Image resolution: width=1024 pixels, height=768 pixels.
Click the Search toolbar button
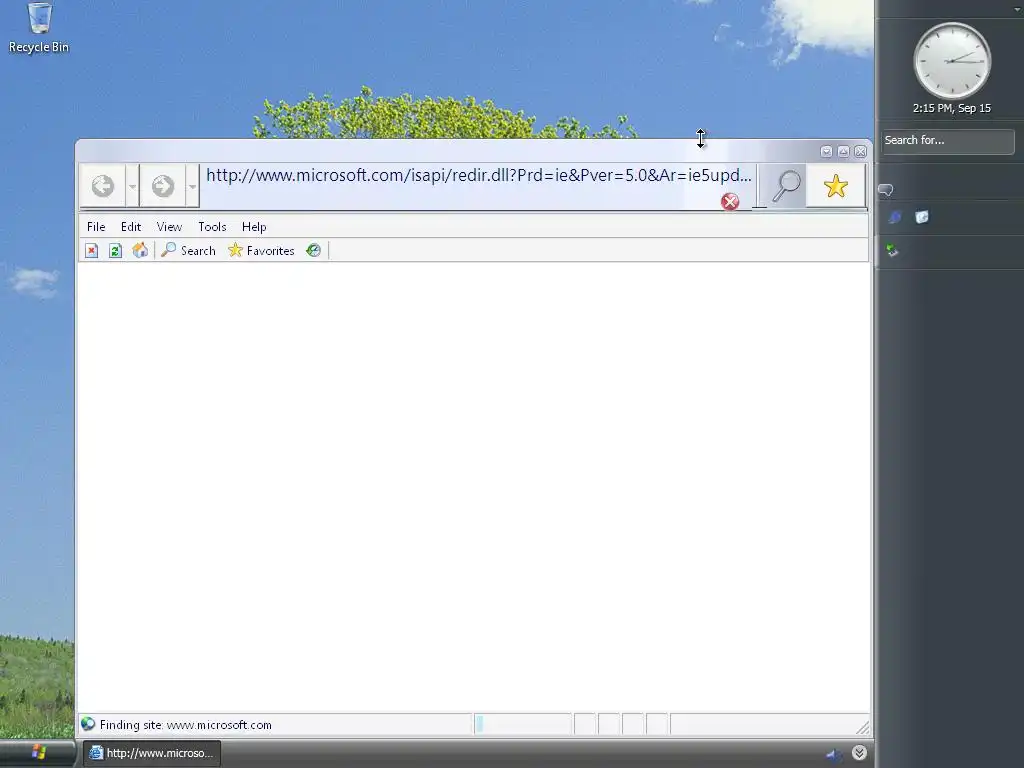[188, 250]
